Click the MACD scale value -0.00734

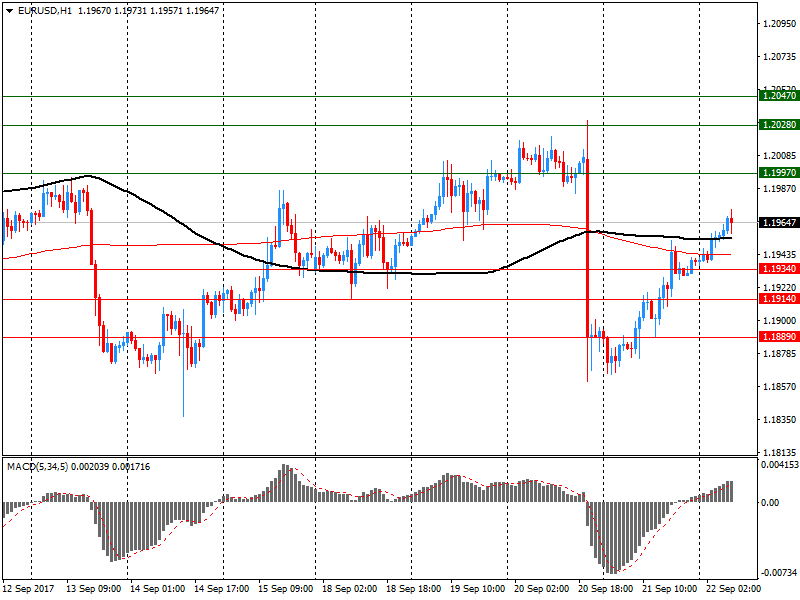780,572
